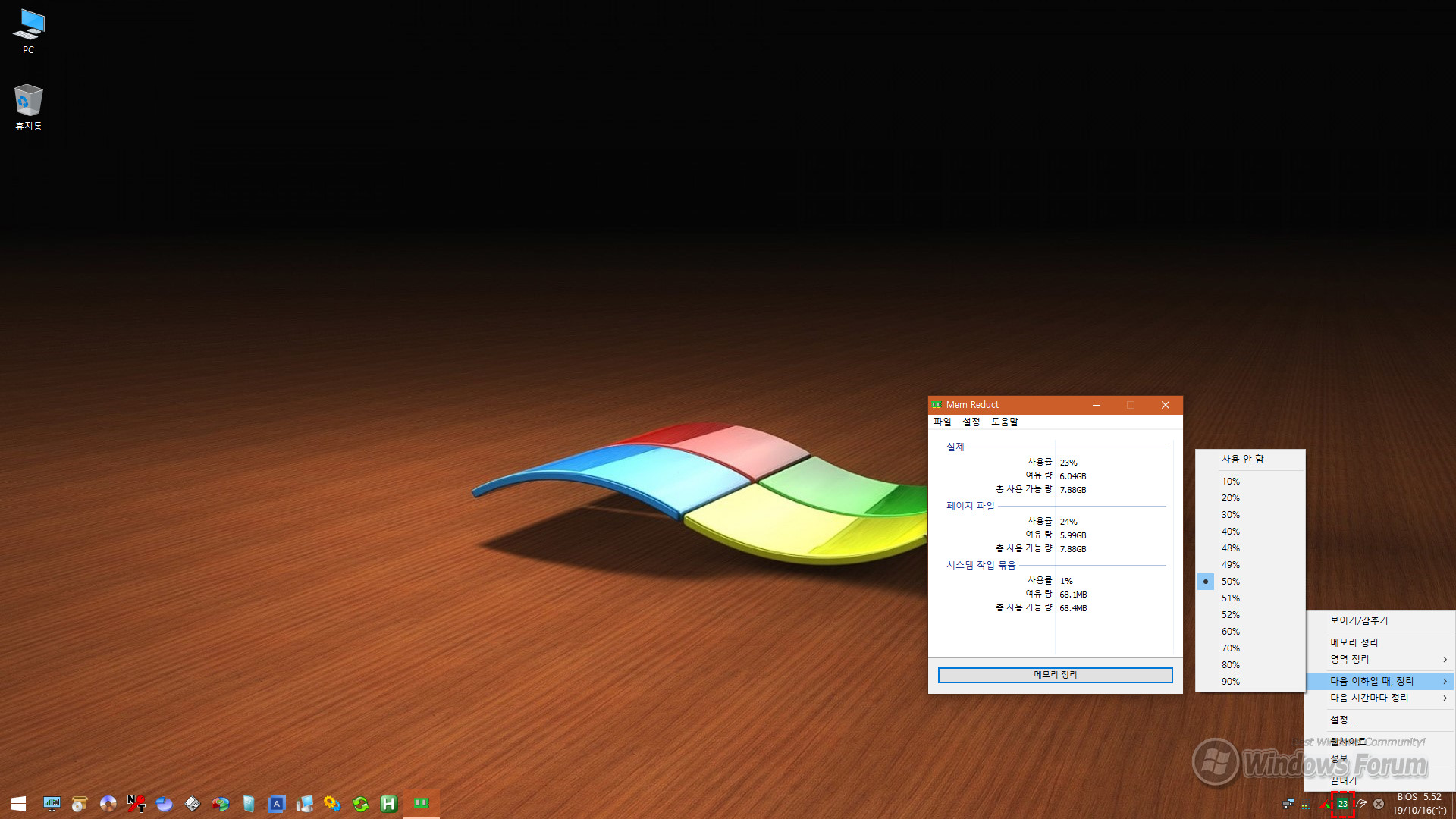Viewport: 1456px width, 819px height.
Task: Select the 사용 안 함 option
Action: 1250,460
